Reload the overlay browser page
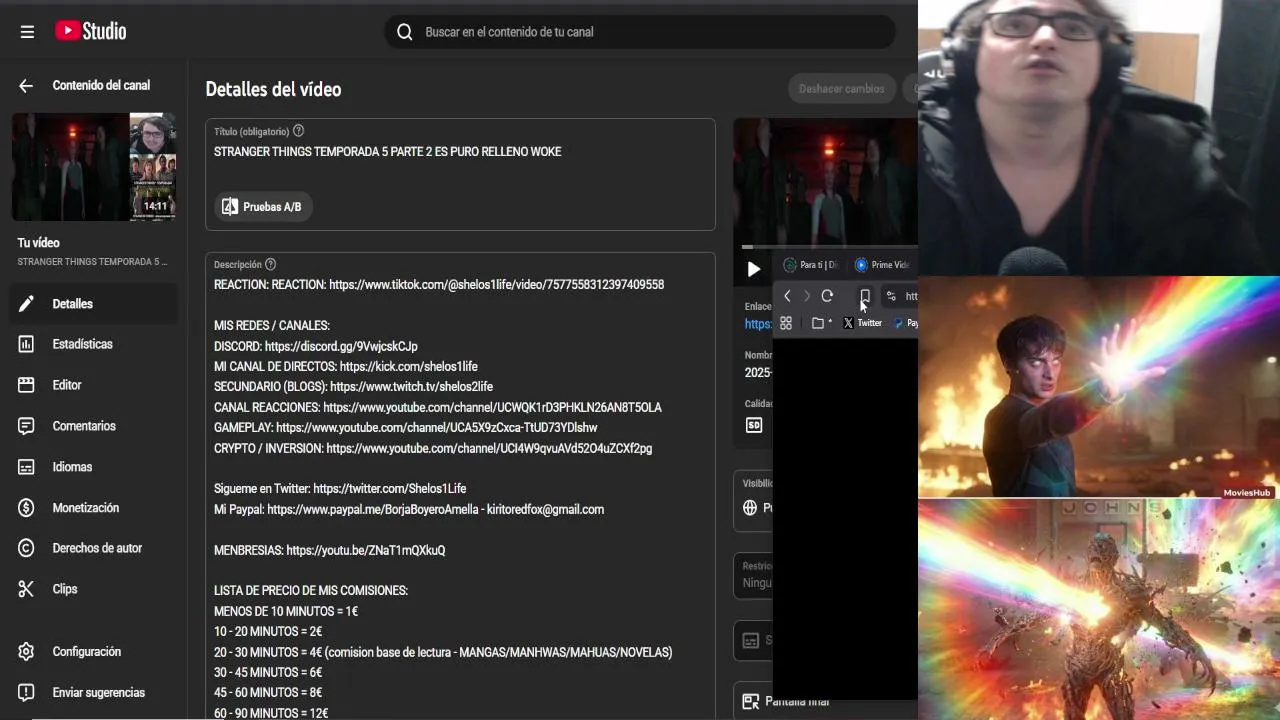This screenshot has height=720, width=1280. coord(827,296)
